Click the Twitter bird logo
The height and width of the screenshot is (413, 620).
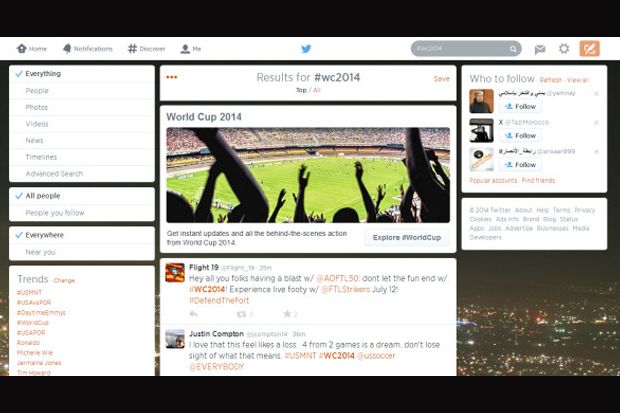[x=306, y=49]
